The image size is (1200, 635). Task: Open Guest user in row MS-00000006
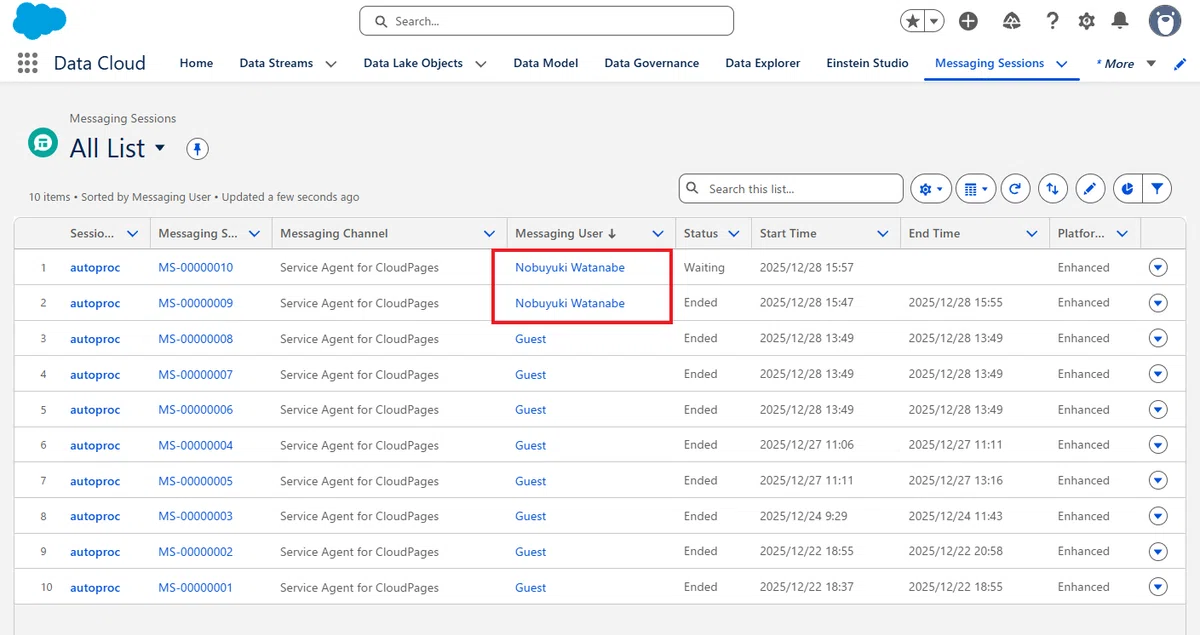[x=531, y=410]
